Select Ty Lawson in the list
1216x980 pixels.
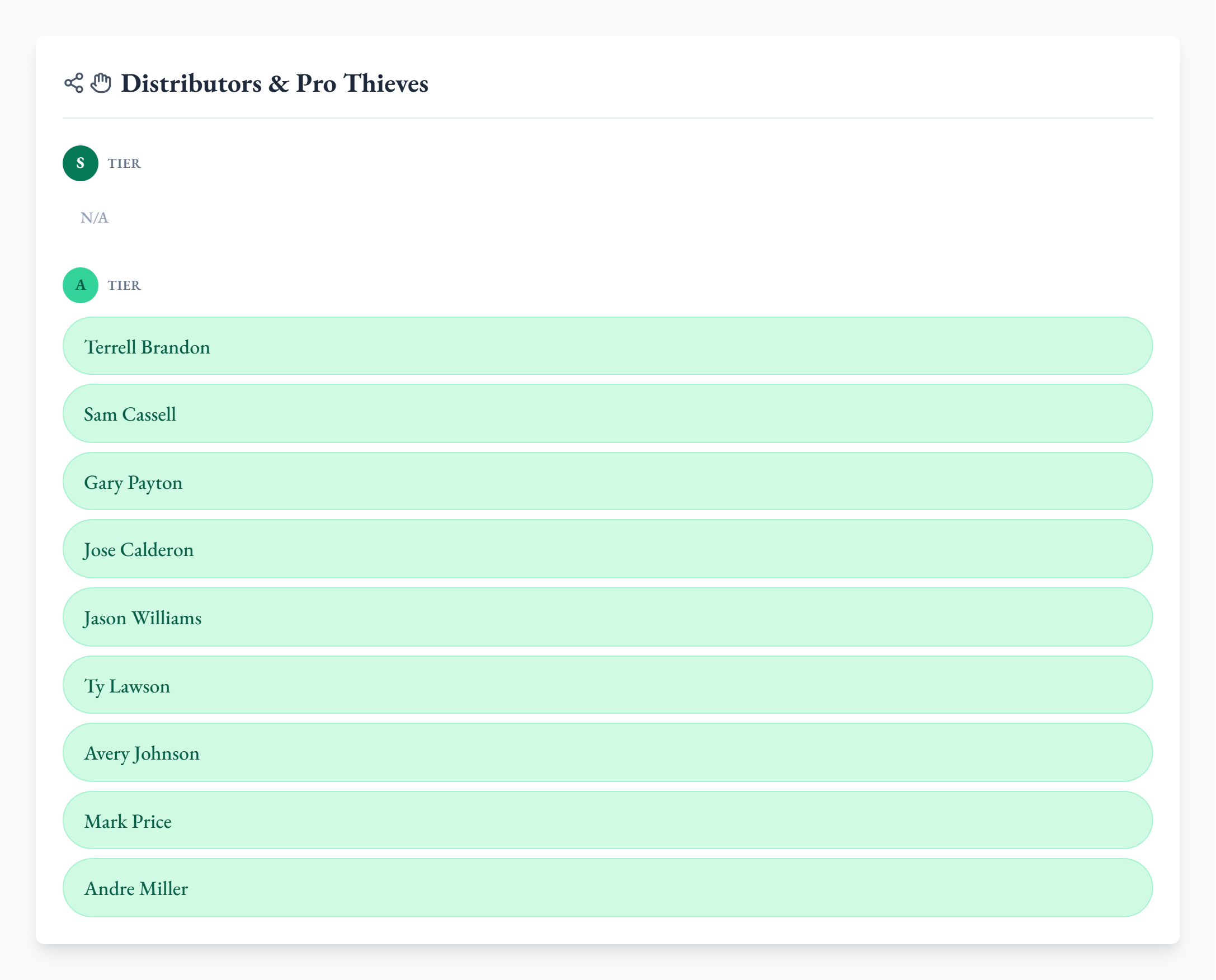click(x=607, y=685)
